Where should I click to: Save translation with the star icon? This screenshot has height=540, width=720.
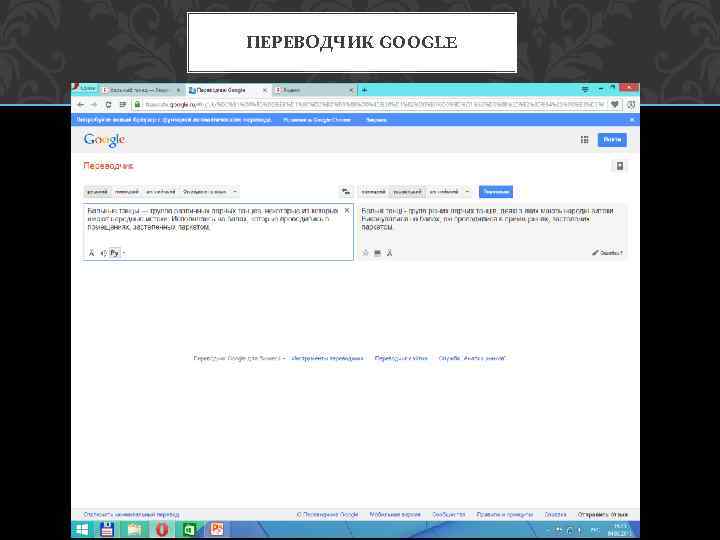(x=366, y=253)
